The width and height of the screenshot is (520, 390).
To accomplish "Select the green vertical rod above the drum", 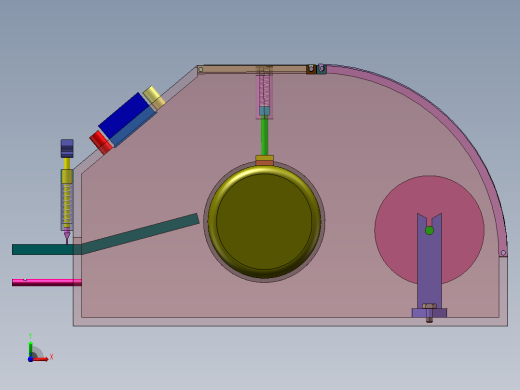I will coord(264,136).
